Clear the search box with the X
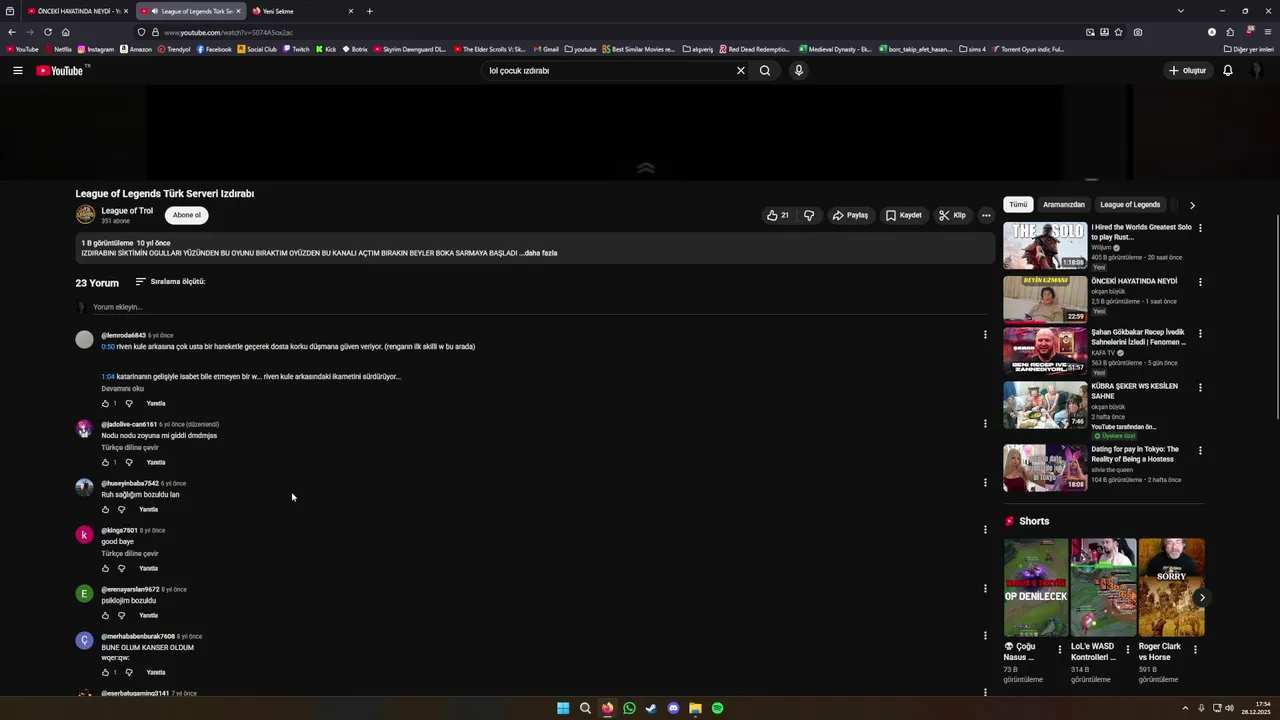Viewport: 1280px width, 720px height. pos(741,71)
